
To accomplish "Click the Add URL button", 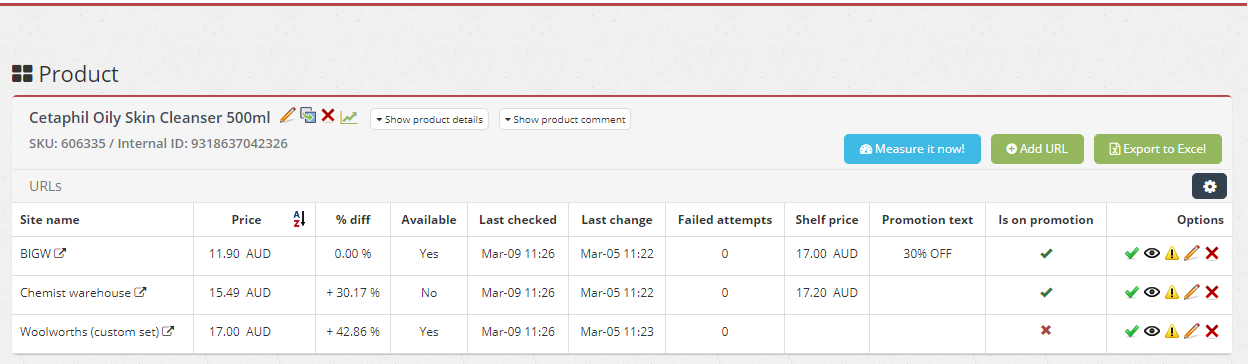I will pos(1037,149).
